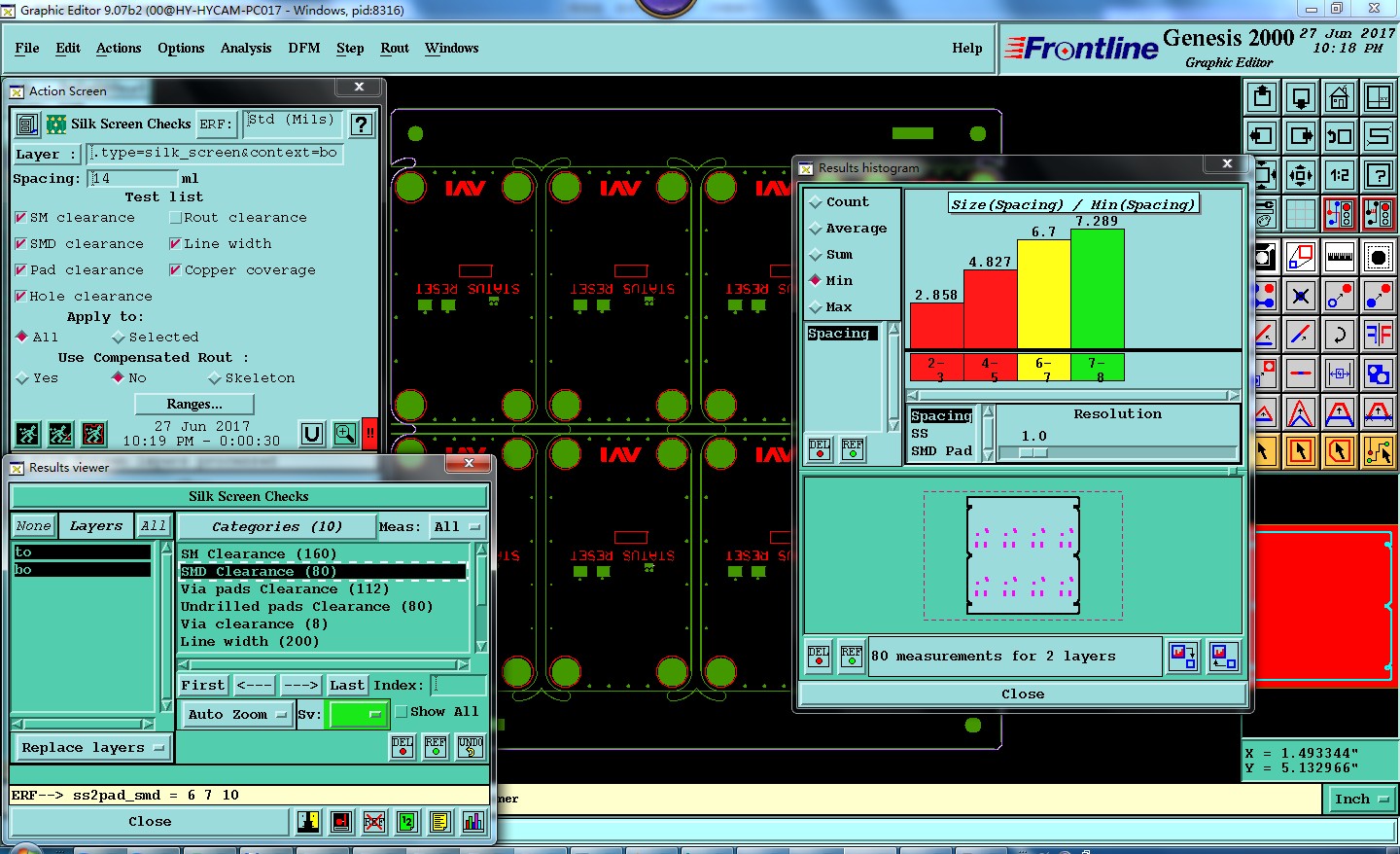Click the rotate arrow tool icon
Viewport: 1400px width, 854px height.
(1339, 335)
